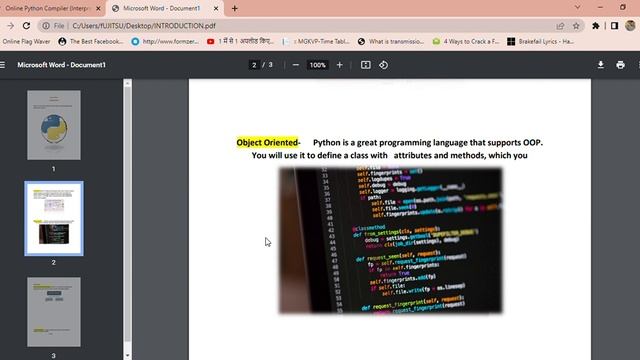The width and height of the screenshot is (640, 360).
Task: Open What is transmission bookmark
Action: [391, 41]
